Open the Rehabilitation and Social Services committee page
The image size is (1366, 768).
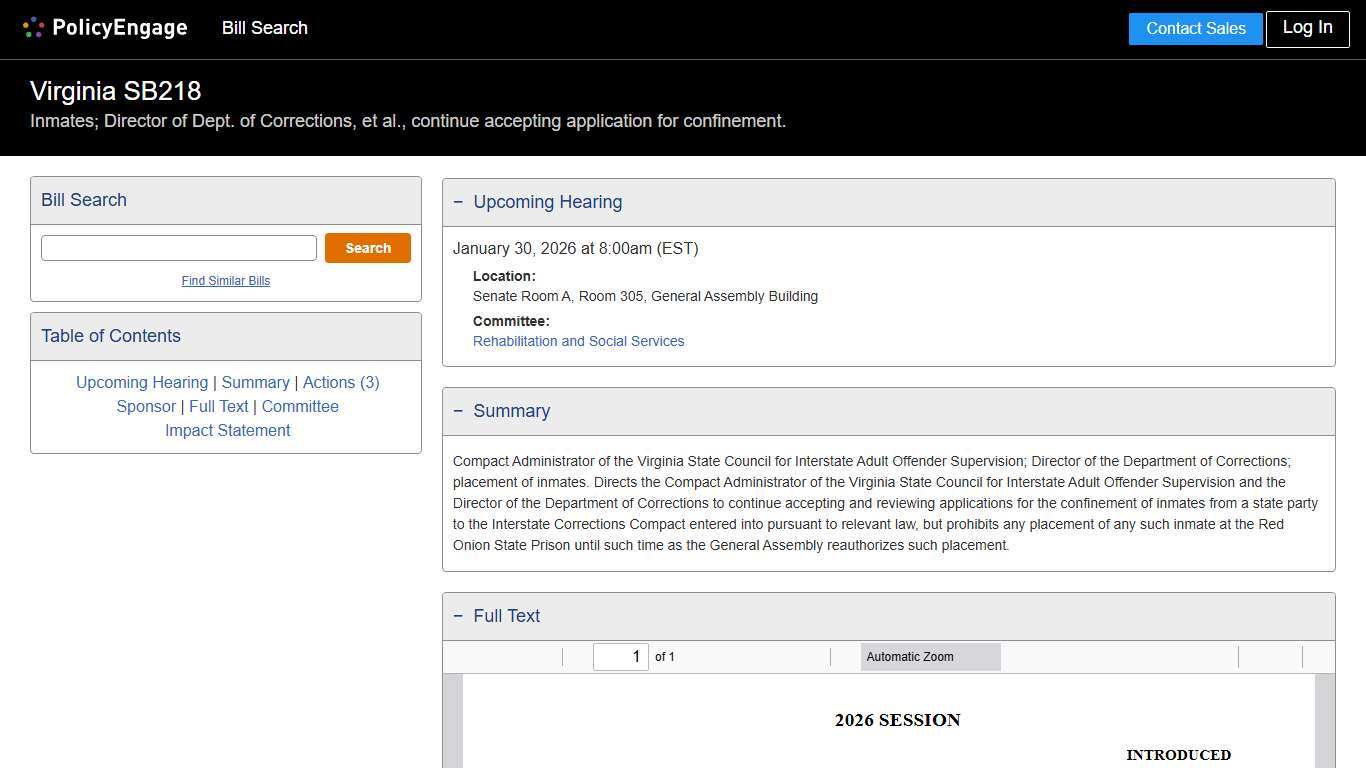(578, 341)
